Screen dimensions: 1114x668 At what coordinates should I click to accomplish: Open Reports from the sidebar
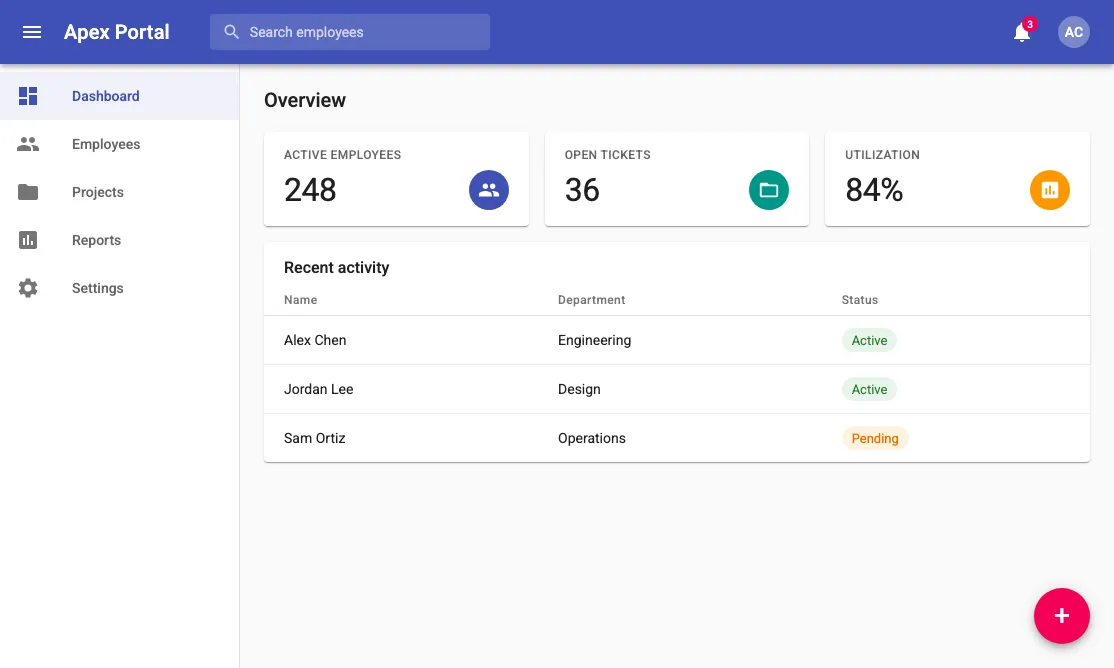[x=119, y=240]
